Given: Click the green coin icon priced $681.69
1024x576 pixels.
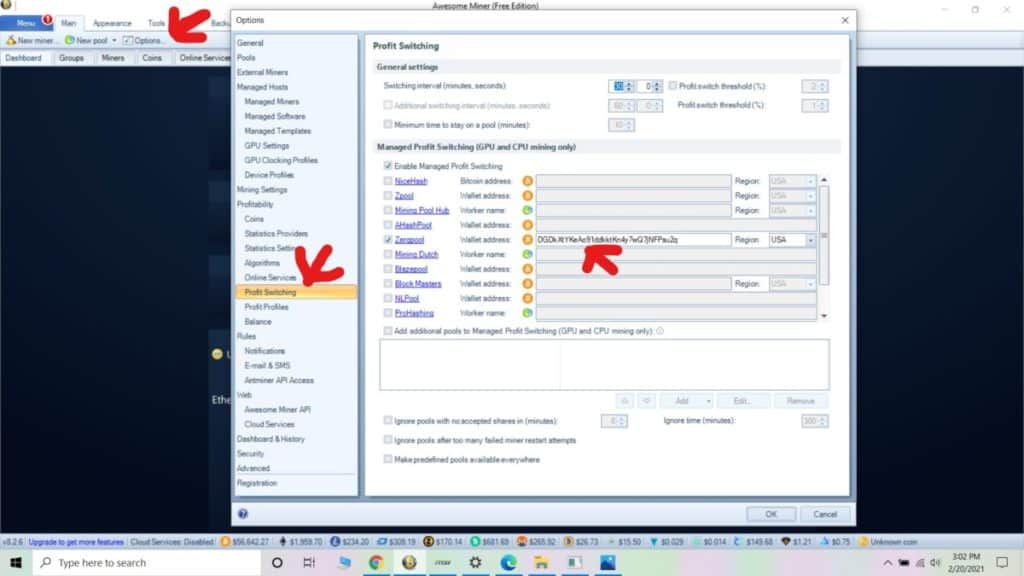Looking at the screenshot, I should pos(475,542).
